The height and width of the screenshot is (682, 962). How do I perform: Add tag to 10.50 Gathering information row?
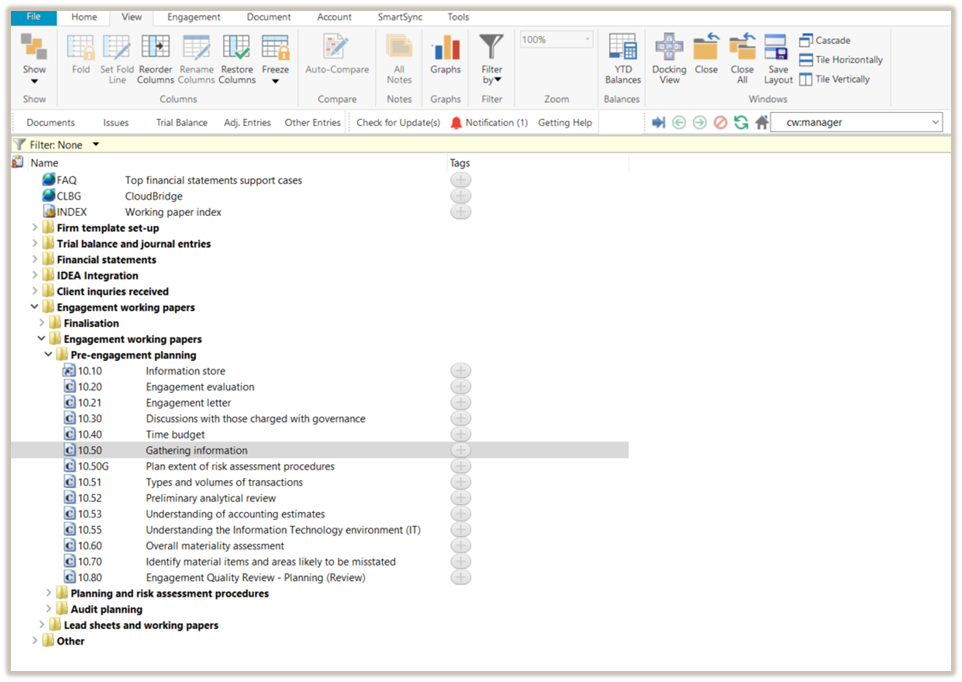[460, 451]
